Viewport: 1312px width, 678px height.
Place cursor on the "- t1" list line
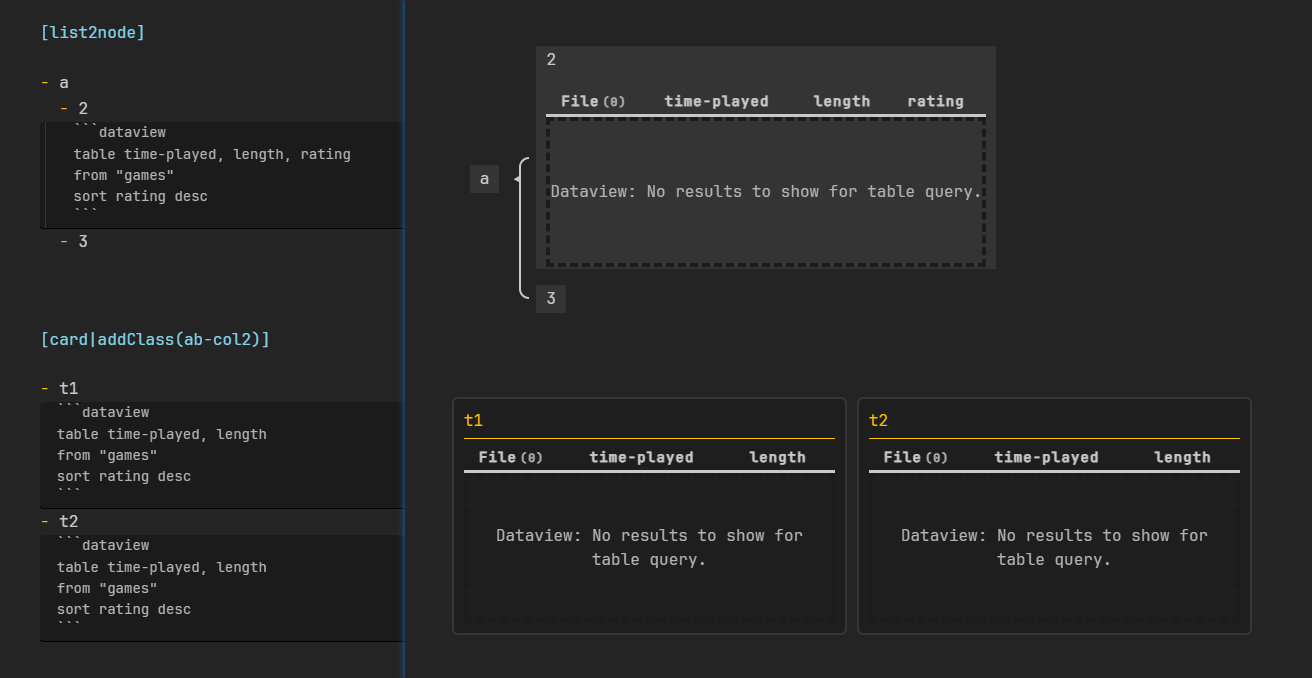click(68, 388)
